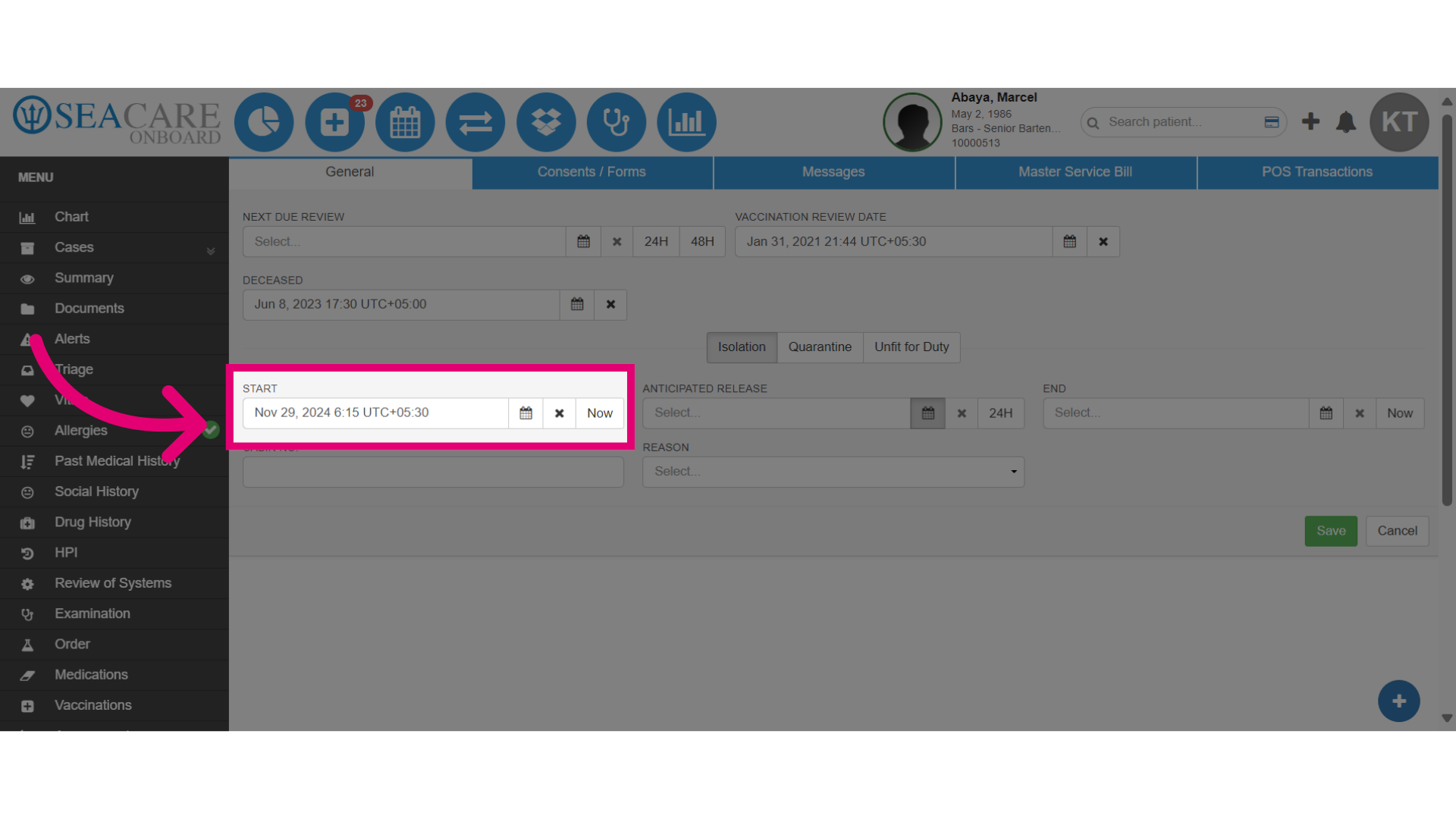Open the KT user avatar menu
The width and height of the screenshot is (1456, 819).
[1399, 122]
